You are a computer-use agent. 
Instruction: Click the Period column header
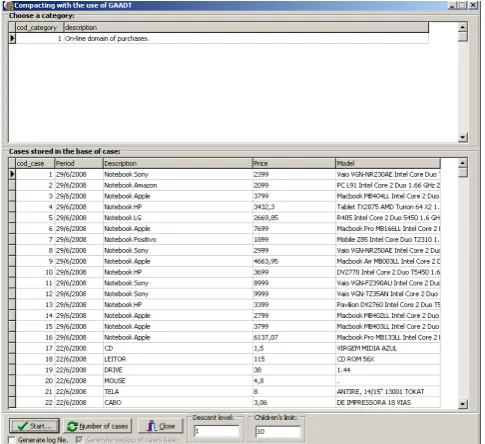click(x=79, y=163)
